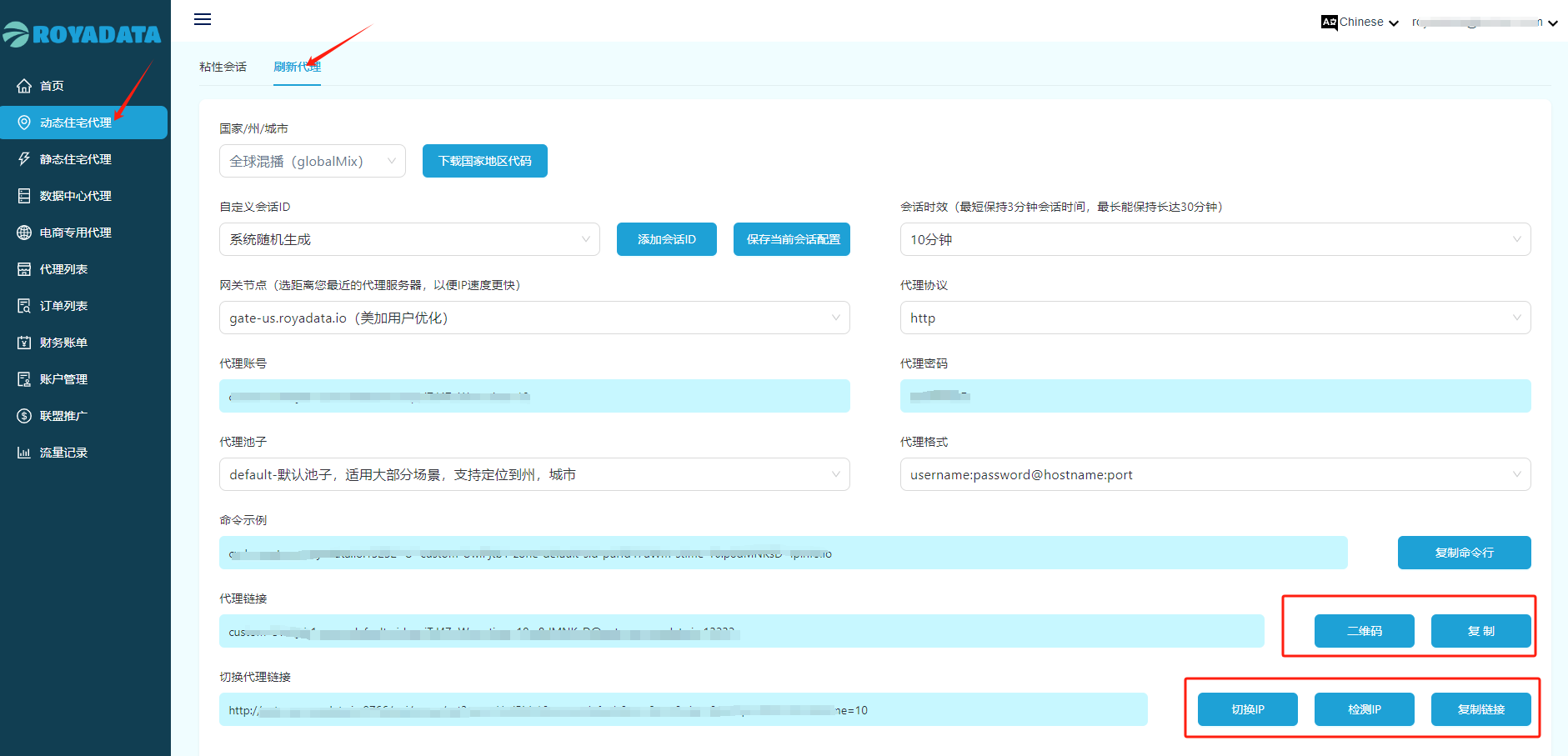Click the hamburger menu icon
The image size is (1568, 756).
tap(203, 19)
